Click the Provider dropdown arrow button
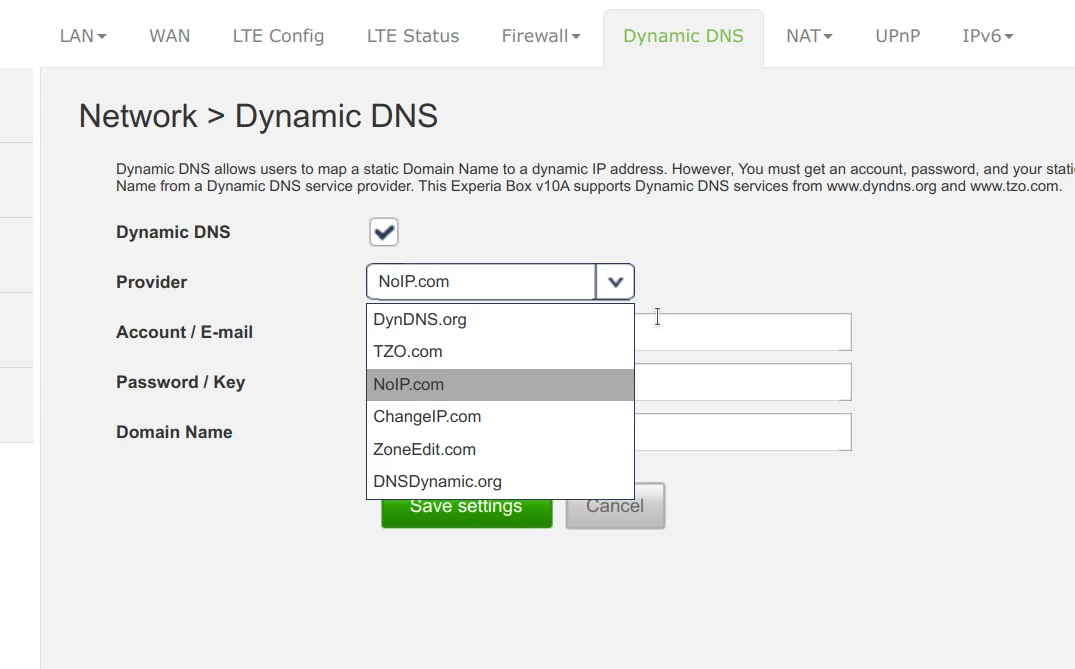Image resolution: width=1075 pixels, height=669 pixels. [x=615, y=282]
